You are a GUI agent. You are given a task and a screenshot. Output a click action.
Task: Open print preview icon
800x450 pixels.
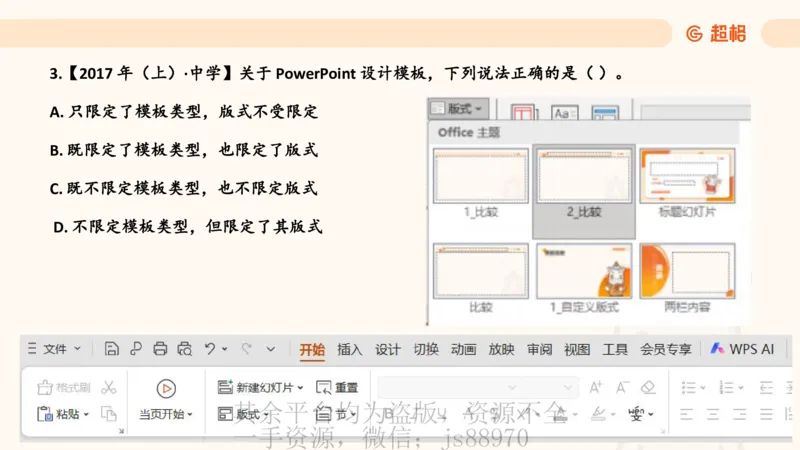tap(185, 349)
